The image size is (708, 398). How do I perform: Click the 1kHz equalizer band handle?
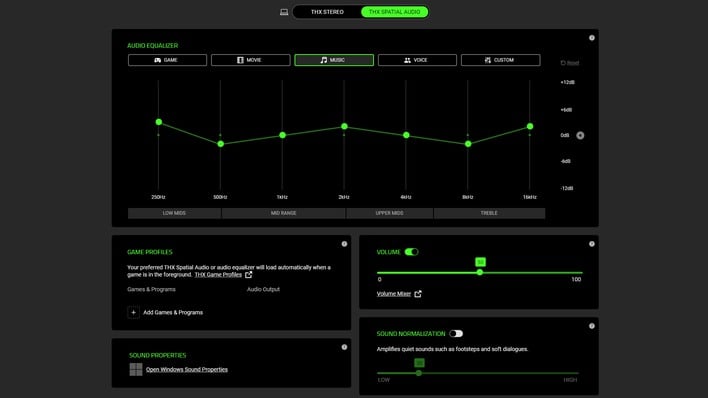tap(282, 135)
